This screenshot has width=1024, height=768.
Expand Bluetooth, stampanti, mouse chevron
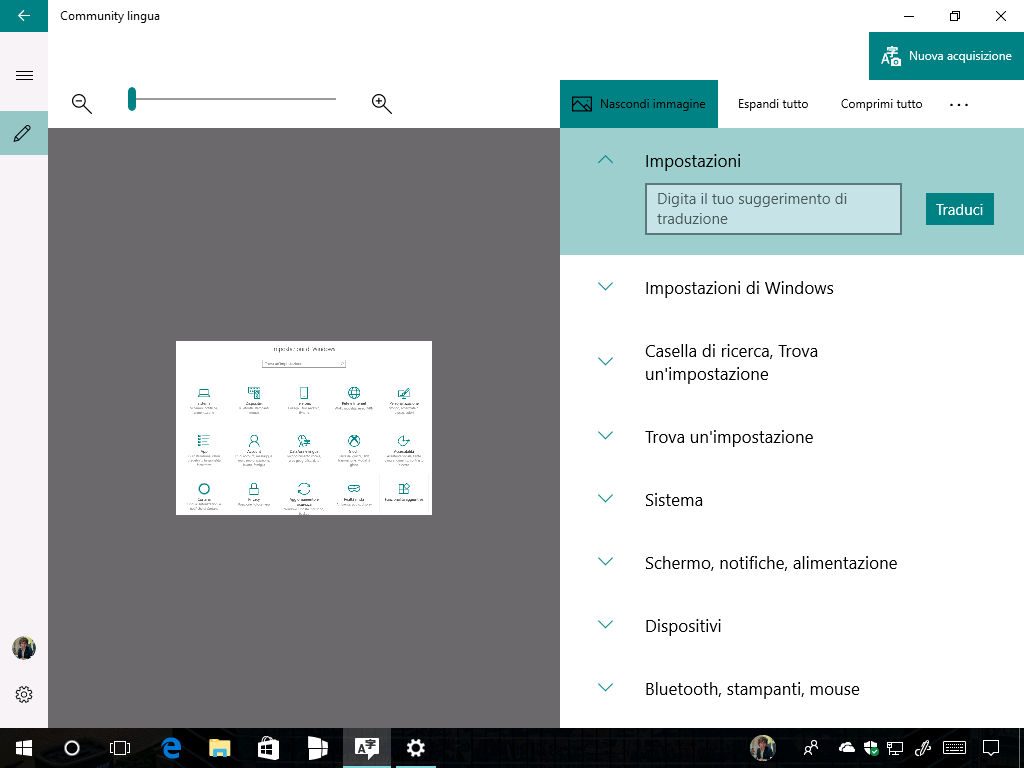pyautogui.click(x=605, y=688)
